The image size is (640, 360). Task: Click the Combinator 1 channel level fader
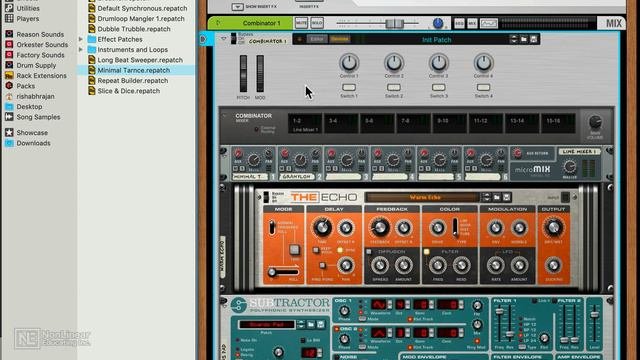[x=394, y=23]
